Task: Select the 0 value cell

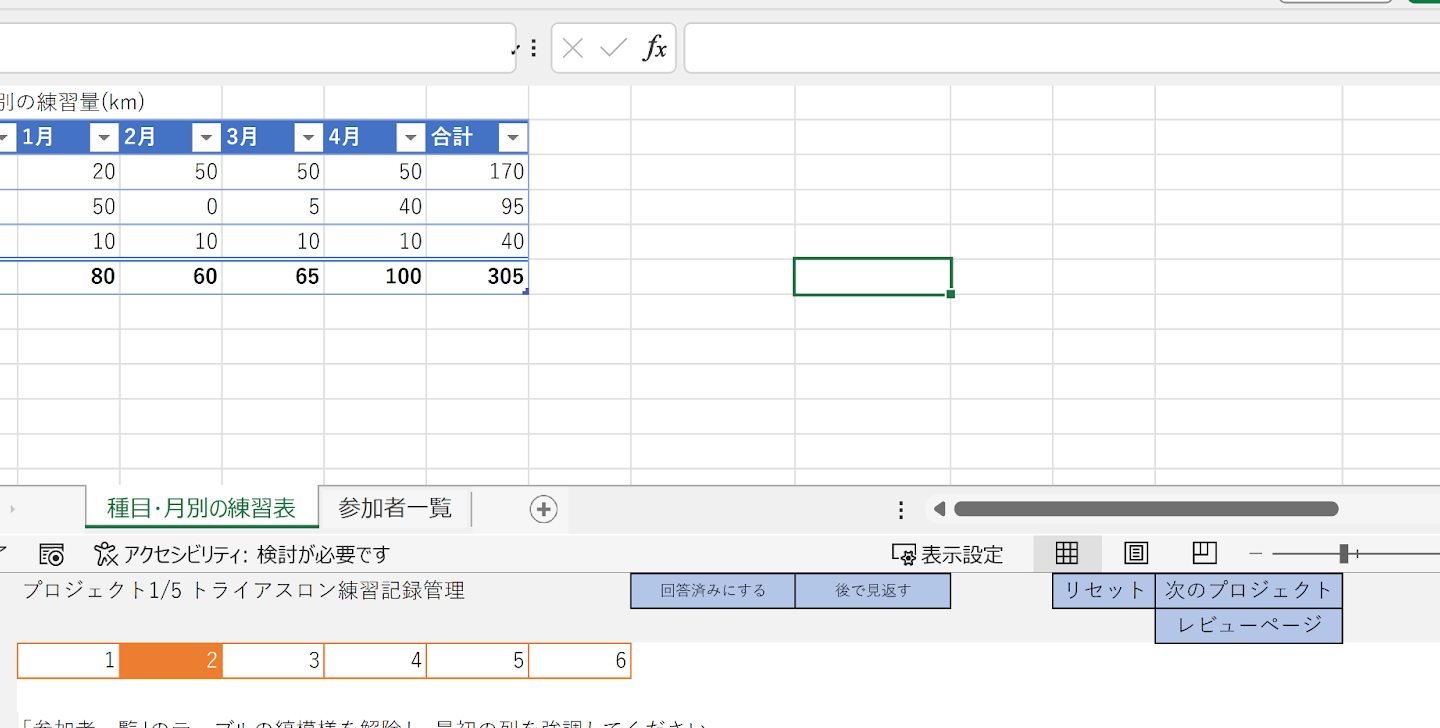Action: point(171,206)
